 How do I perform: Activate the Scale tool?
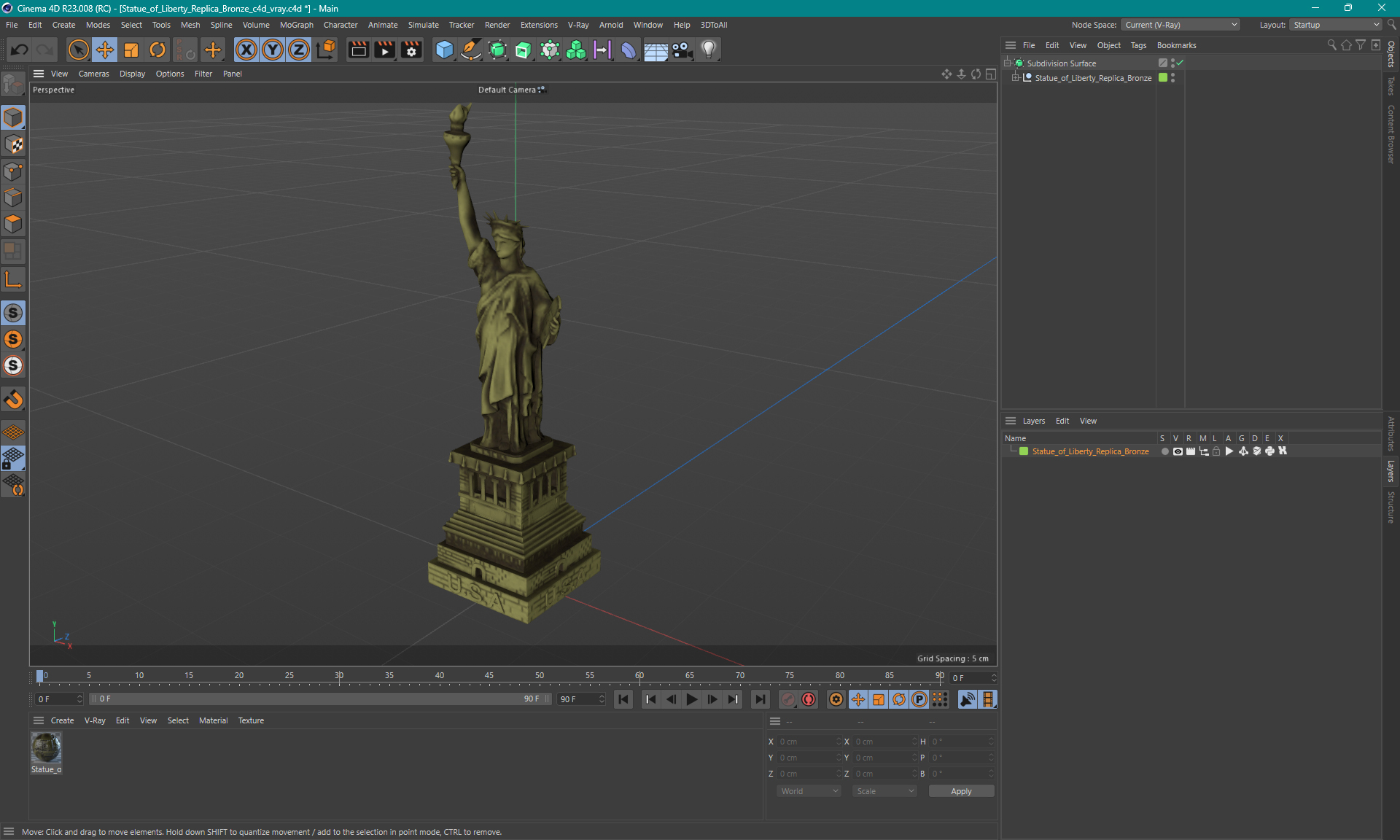(131, 50)
